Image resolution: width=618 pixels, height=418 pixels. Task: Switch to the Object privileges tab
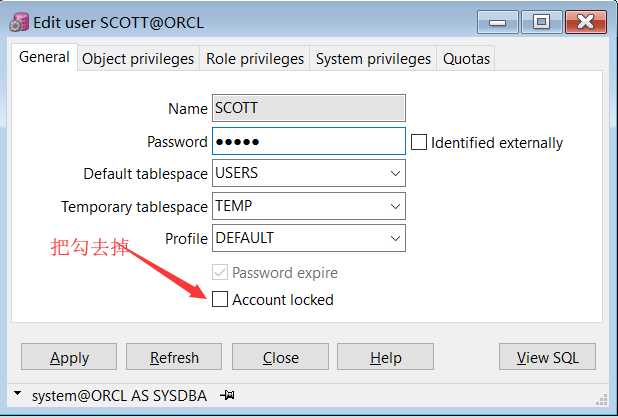click(138, 59)
